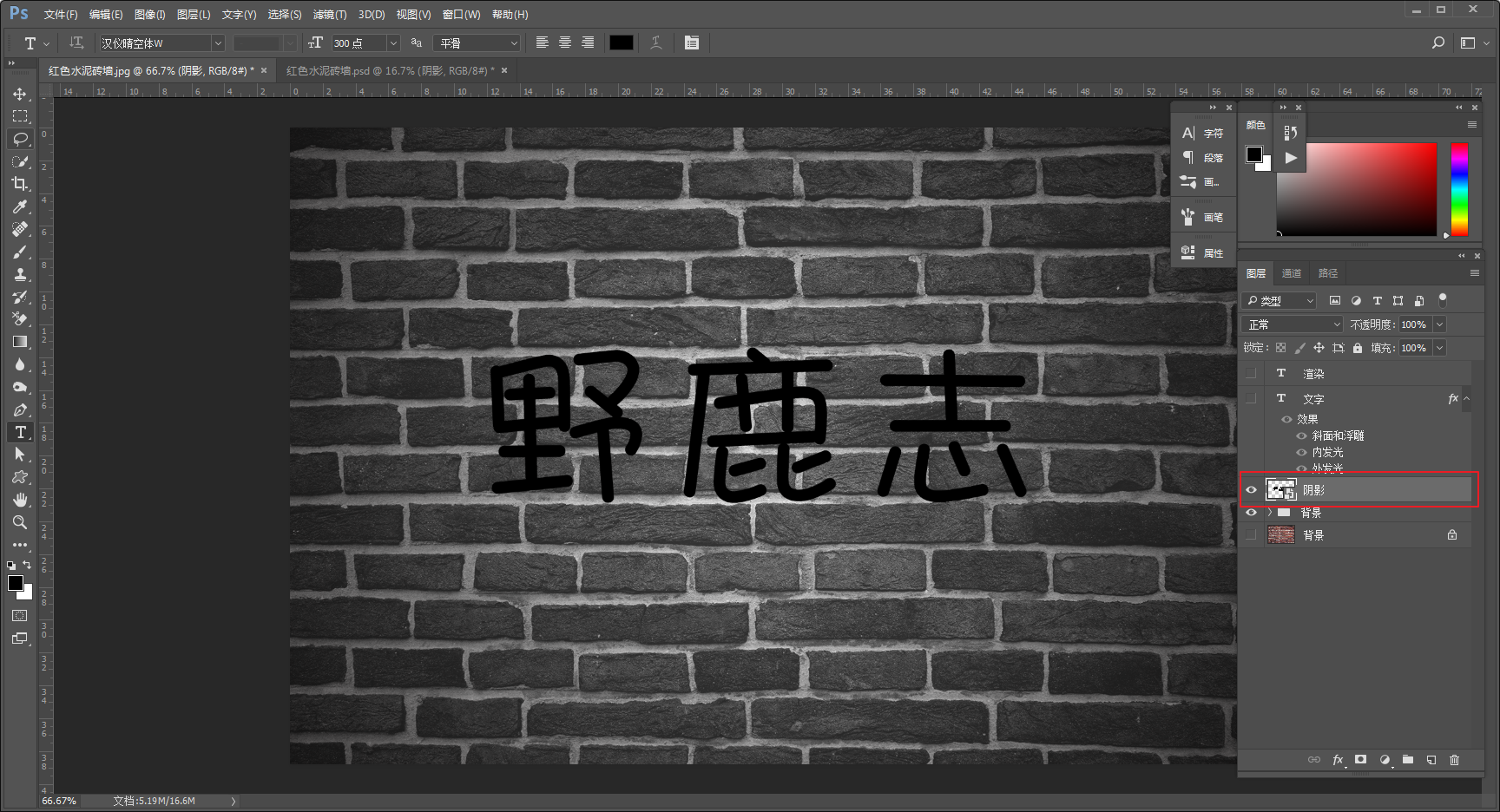Select the Clone Stamp tool
Screen dimensions: 1500x812
tap(20, 274)
